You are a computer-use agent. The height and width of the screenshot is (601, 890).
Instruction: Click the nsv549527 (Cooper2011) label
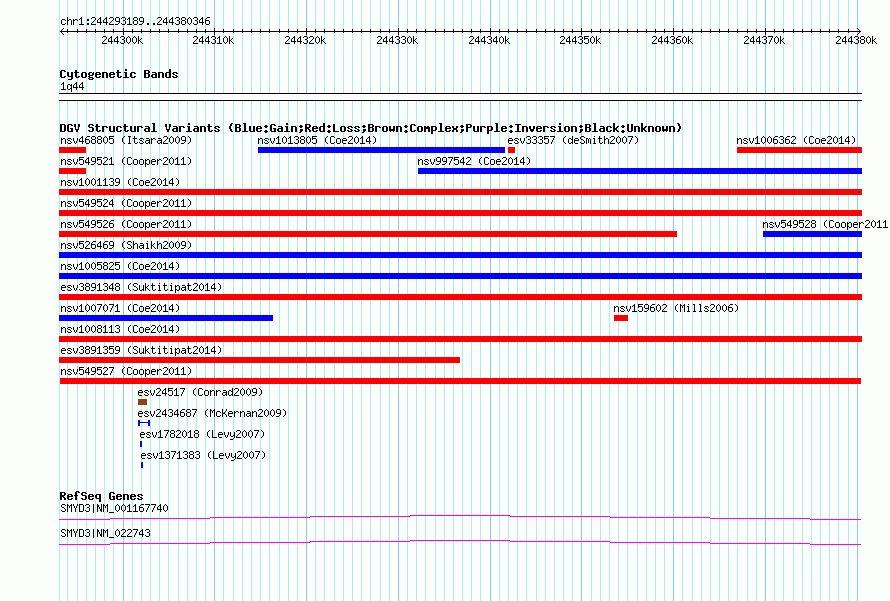126,371
